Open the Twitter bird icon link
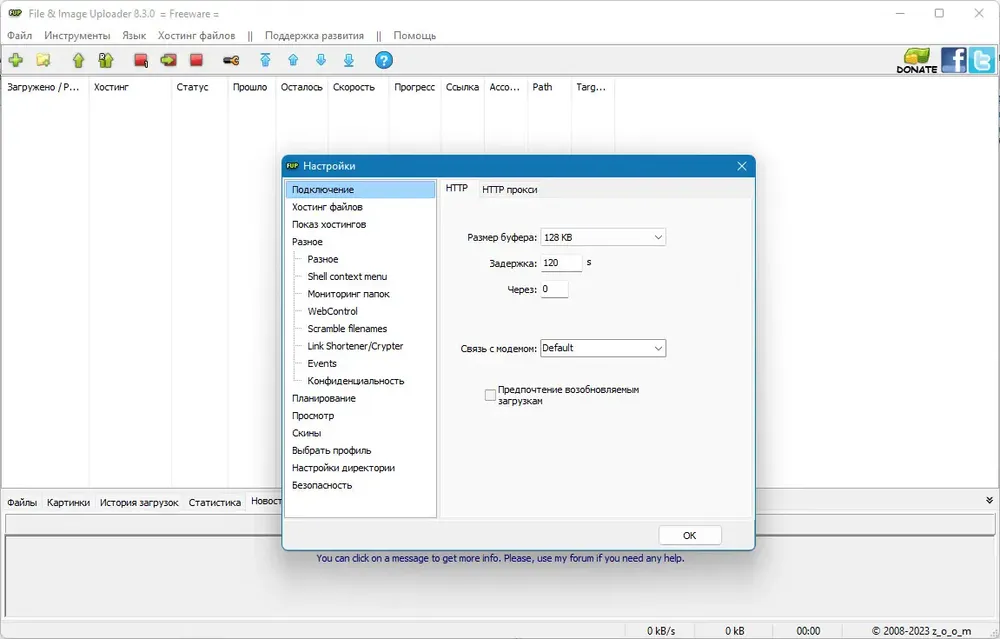 tap(982, 60)
